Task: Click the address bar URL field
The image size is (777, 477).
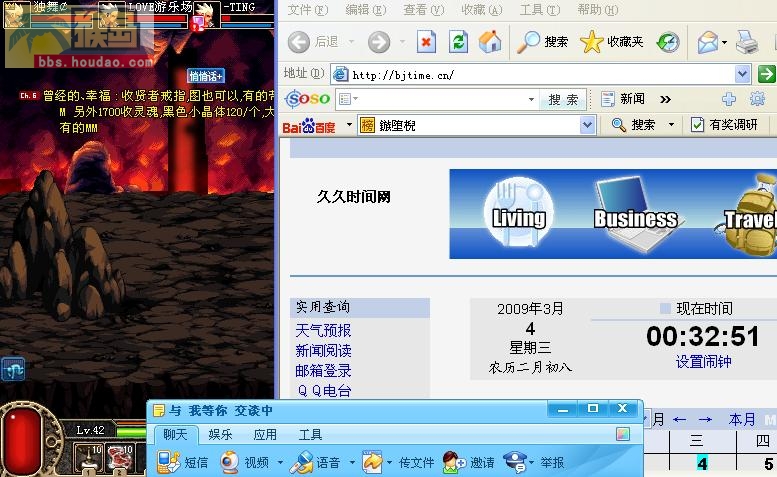Action: pos(542,75)
